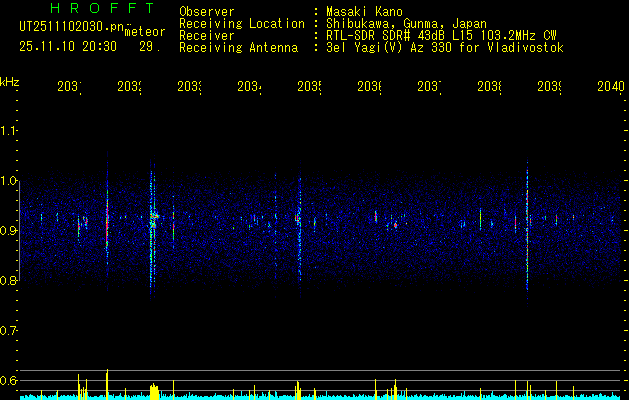Select the observer name Masaki Kano
This screenshot has height=400, width=629.
click(x=364, y=11)
